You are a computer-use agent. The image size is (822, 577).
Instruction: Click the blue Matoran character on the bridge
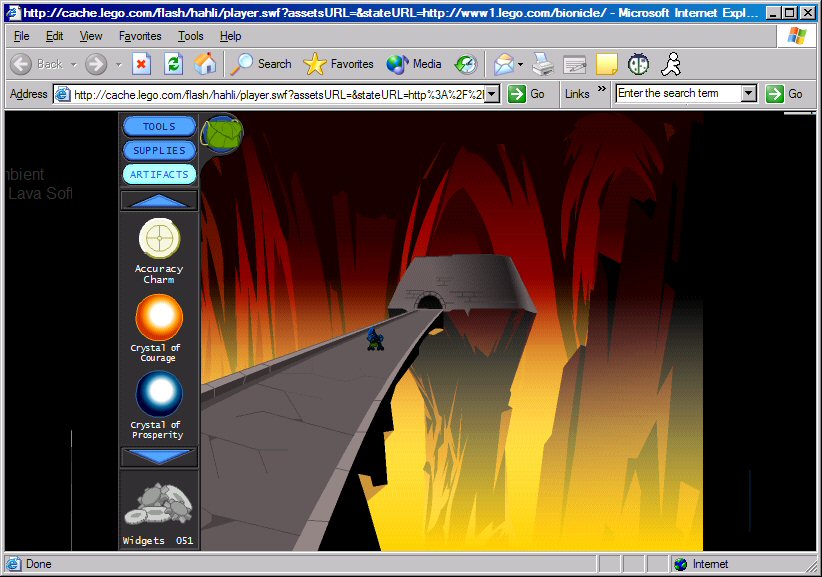374,339
